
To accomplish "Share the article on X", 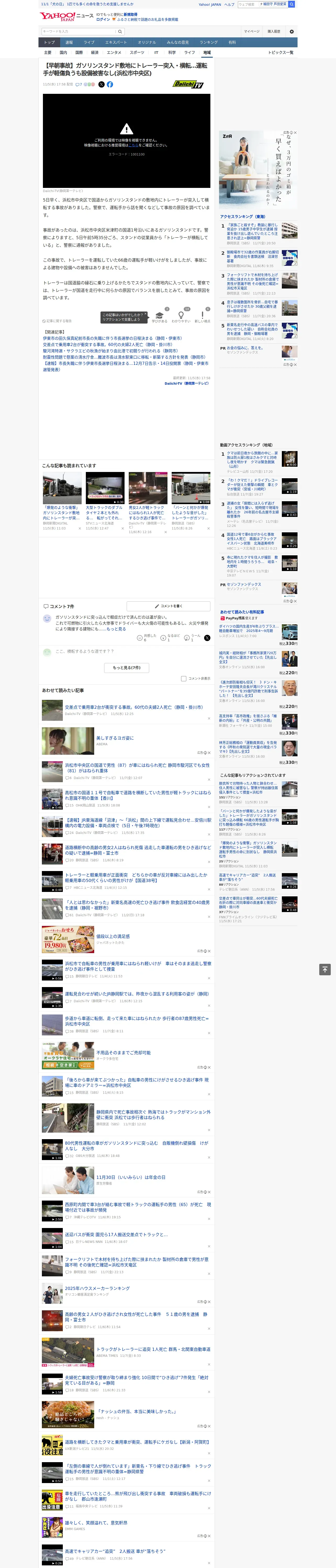I will click(101, 85).
